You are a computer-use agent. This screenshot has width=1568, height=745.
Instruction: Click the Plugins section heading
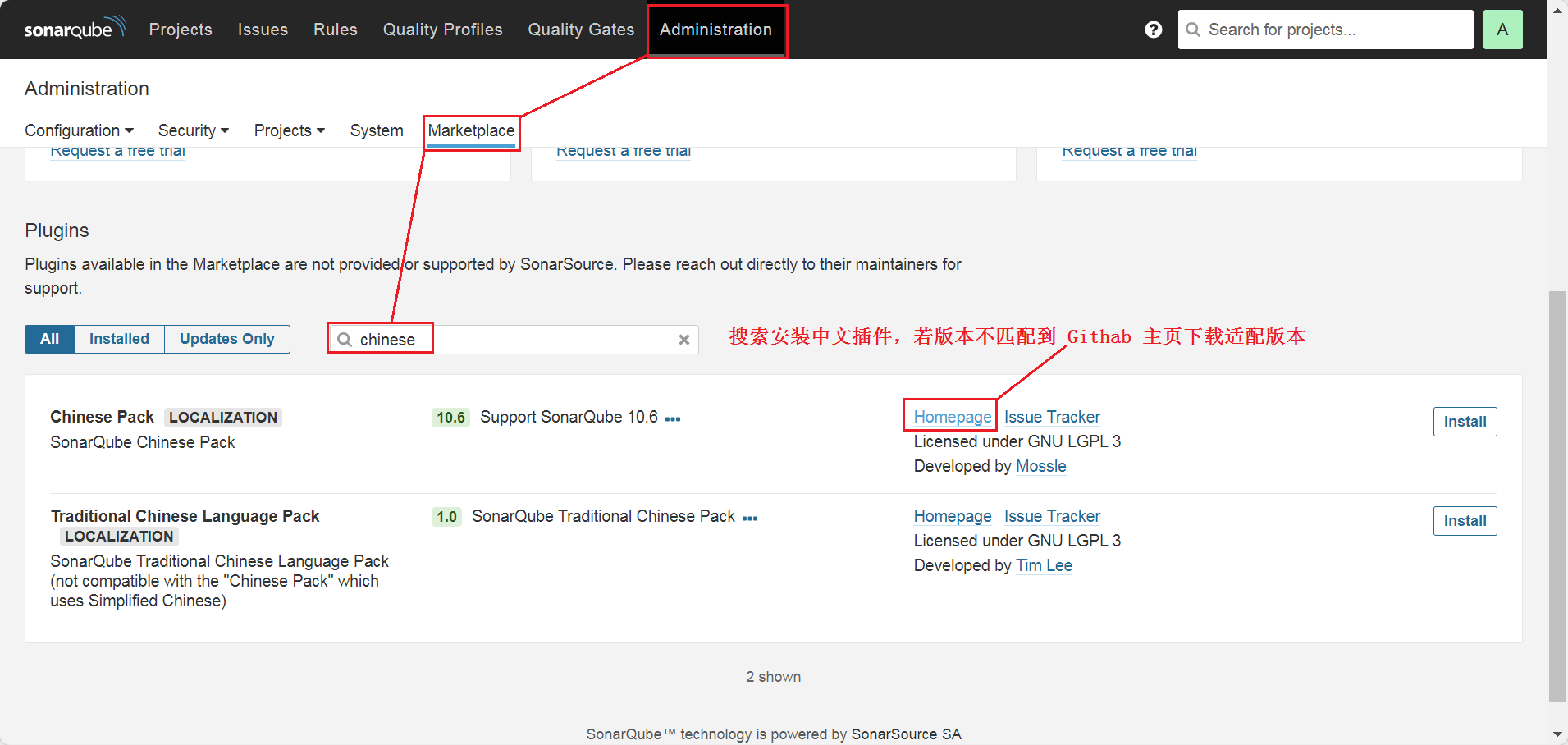57,231
